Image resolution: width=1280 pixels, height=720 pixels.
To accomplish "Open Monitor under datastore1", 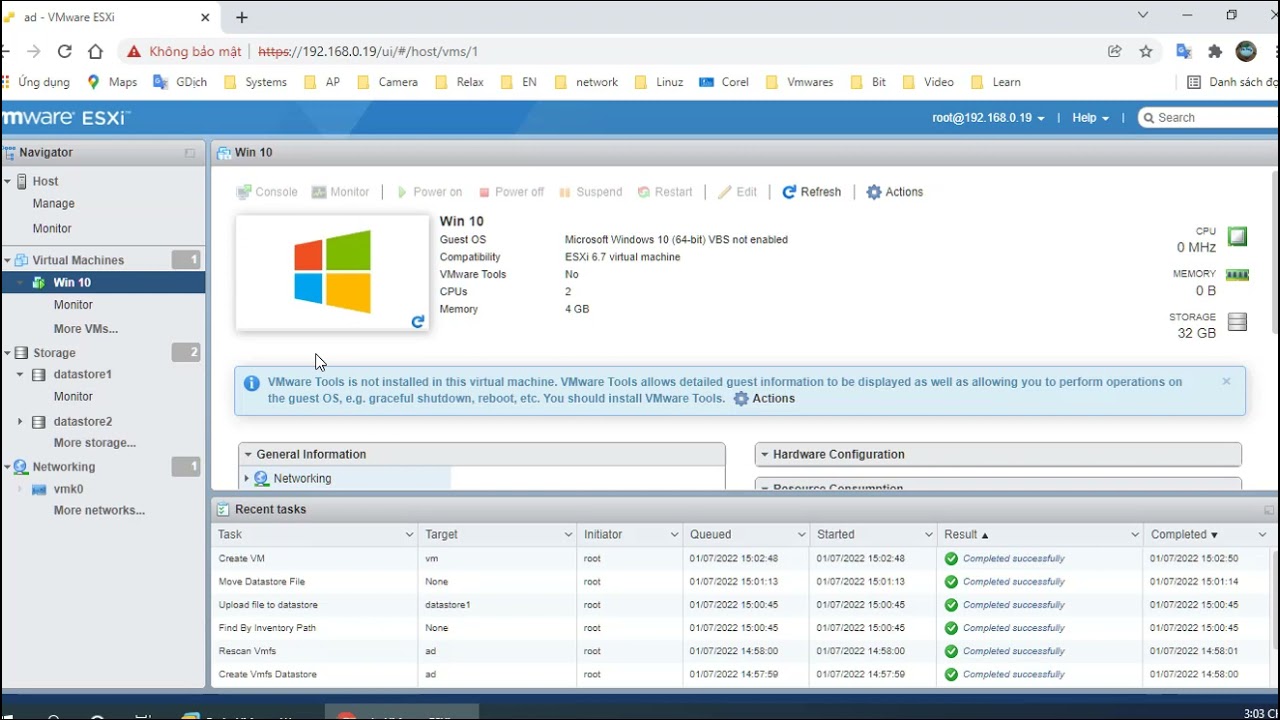I will tap(73, 396).
